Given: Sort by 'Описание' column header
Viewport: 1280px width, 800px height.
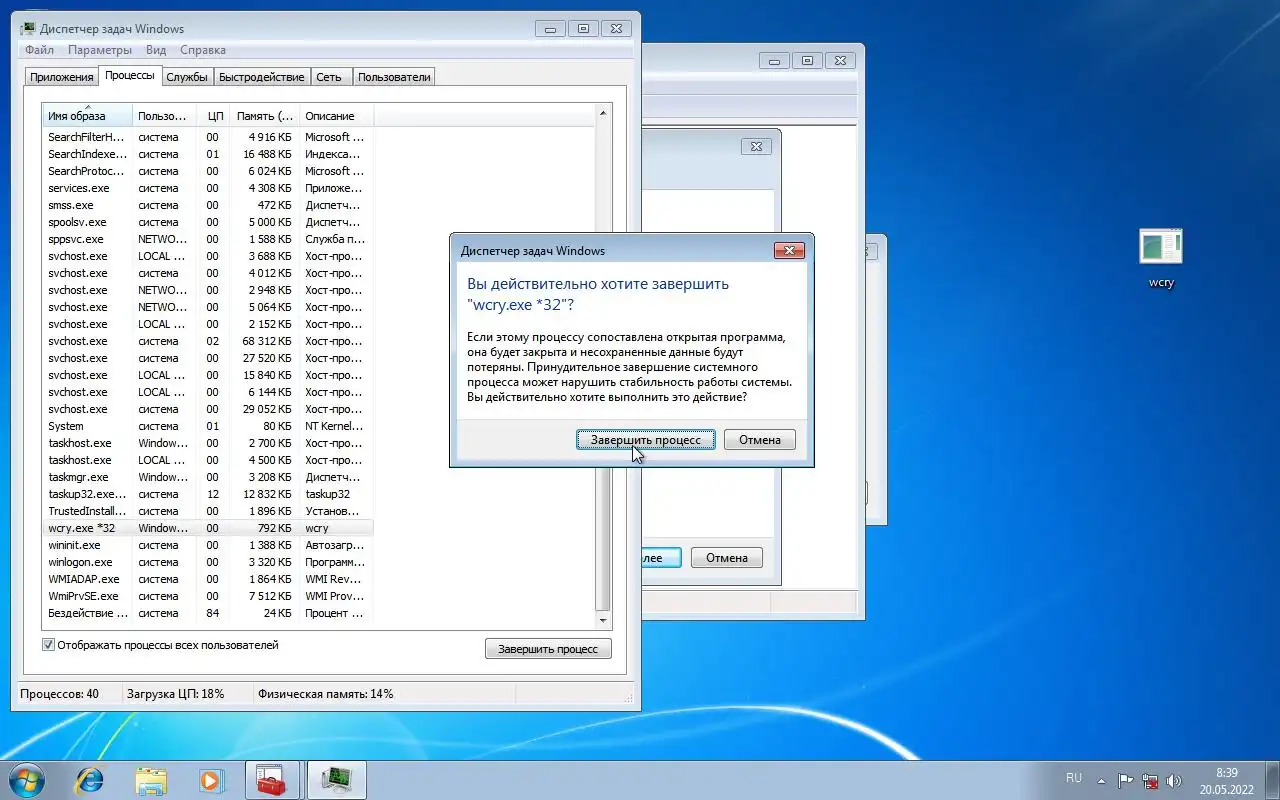Looking at the screenshot, I should (x=335, y=115).
